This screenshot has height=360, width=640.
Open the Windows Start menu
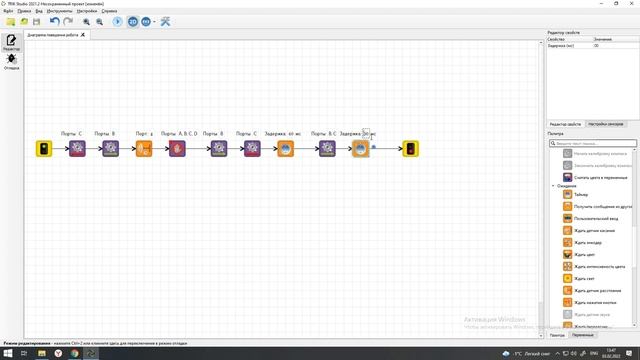click(x=8, y=353)
